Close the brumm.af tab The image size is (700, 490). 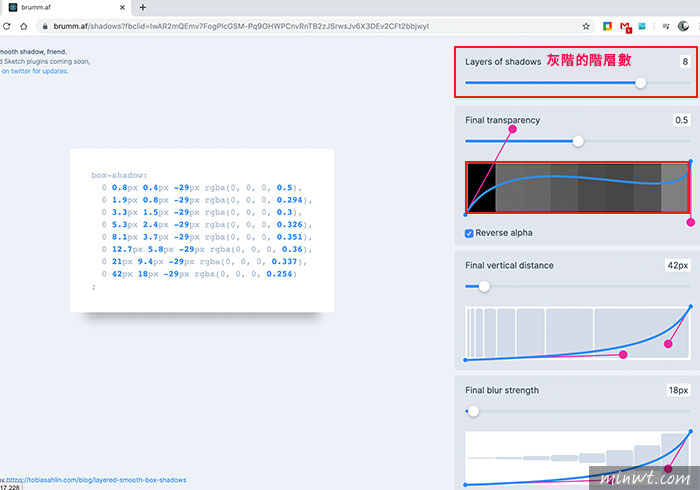(x=122, y=7)
